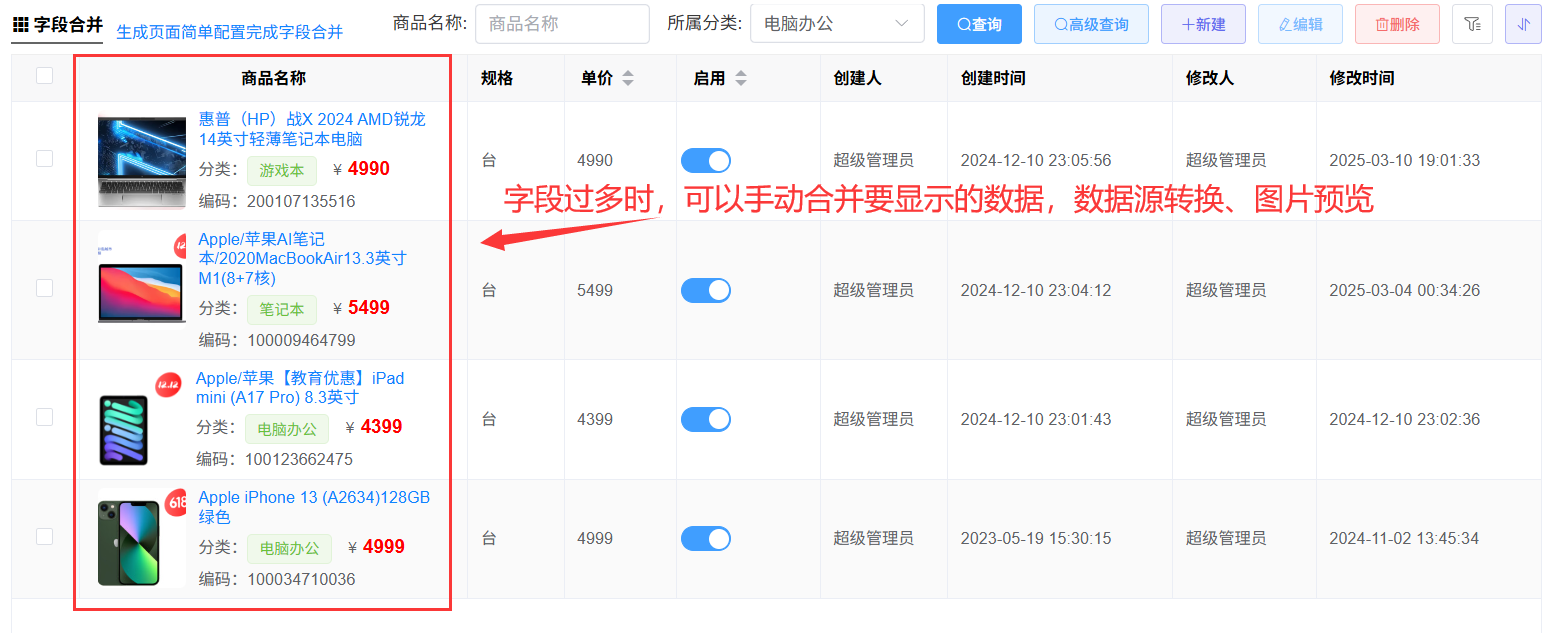Click the 规格 column header
Viewport: 1547px width, 633px height.
pyautogui.click(x=497, y=78)
